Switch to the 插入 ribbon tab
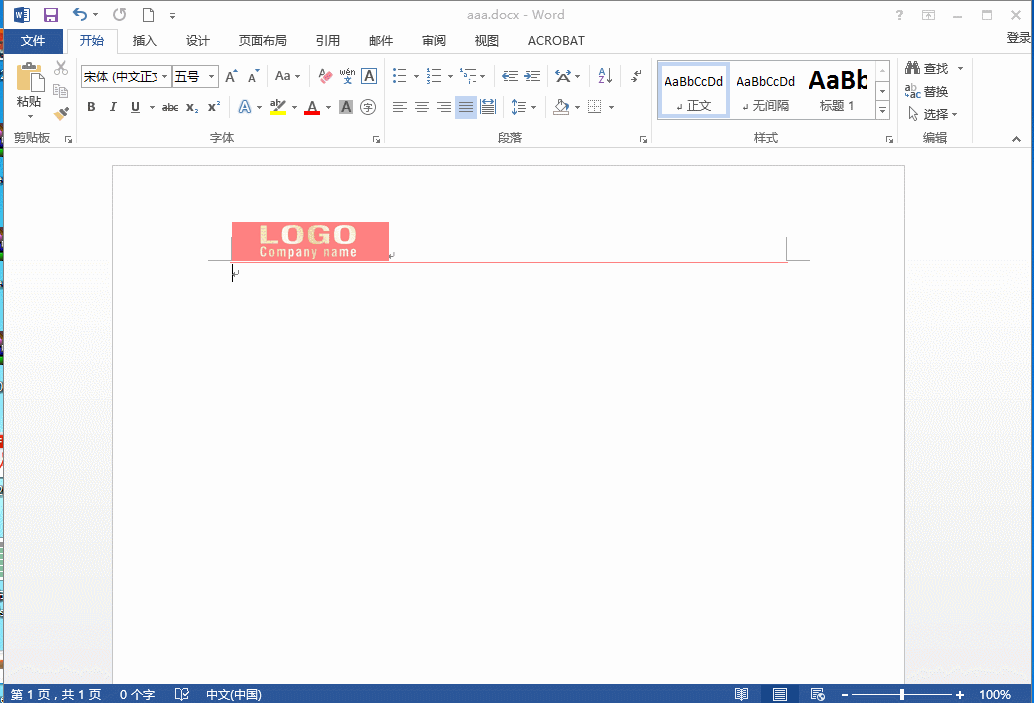Screen dimensions: 1034x703 coord(144,41)
